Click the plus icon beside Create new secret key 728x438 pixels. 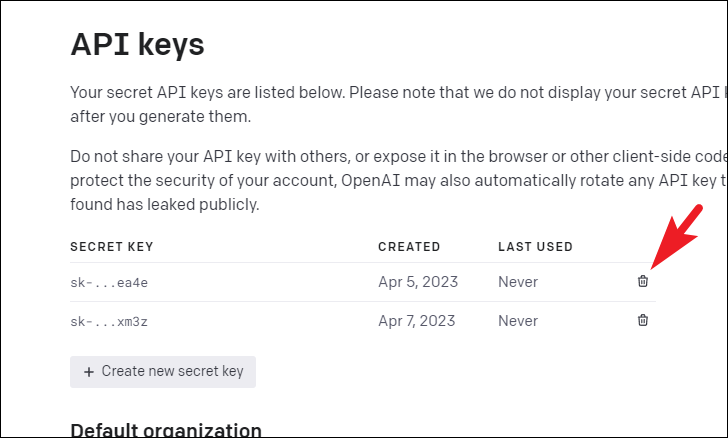click(89, 371)
